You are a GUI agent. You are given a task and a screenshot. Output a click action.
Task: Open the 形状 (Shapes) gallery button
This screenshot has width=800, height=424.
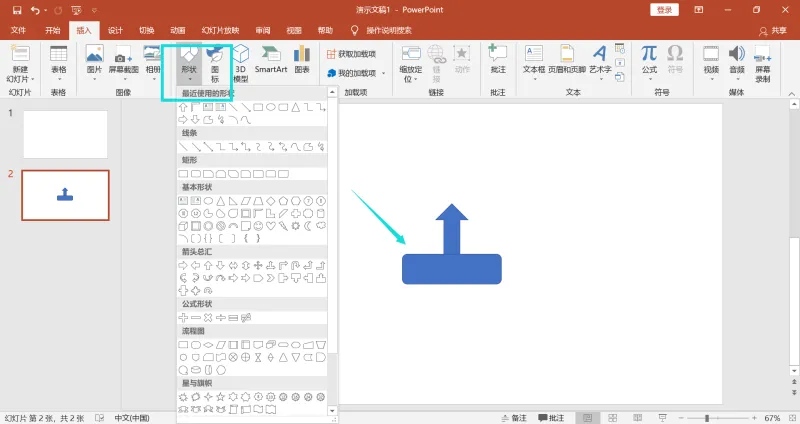point(189,64)
